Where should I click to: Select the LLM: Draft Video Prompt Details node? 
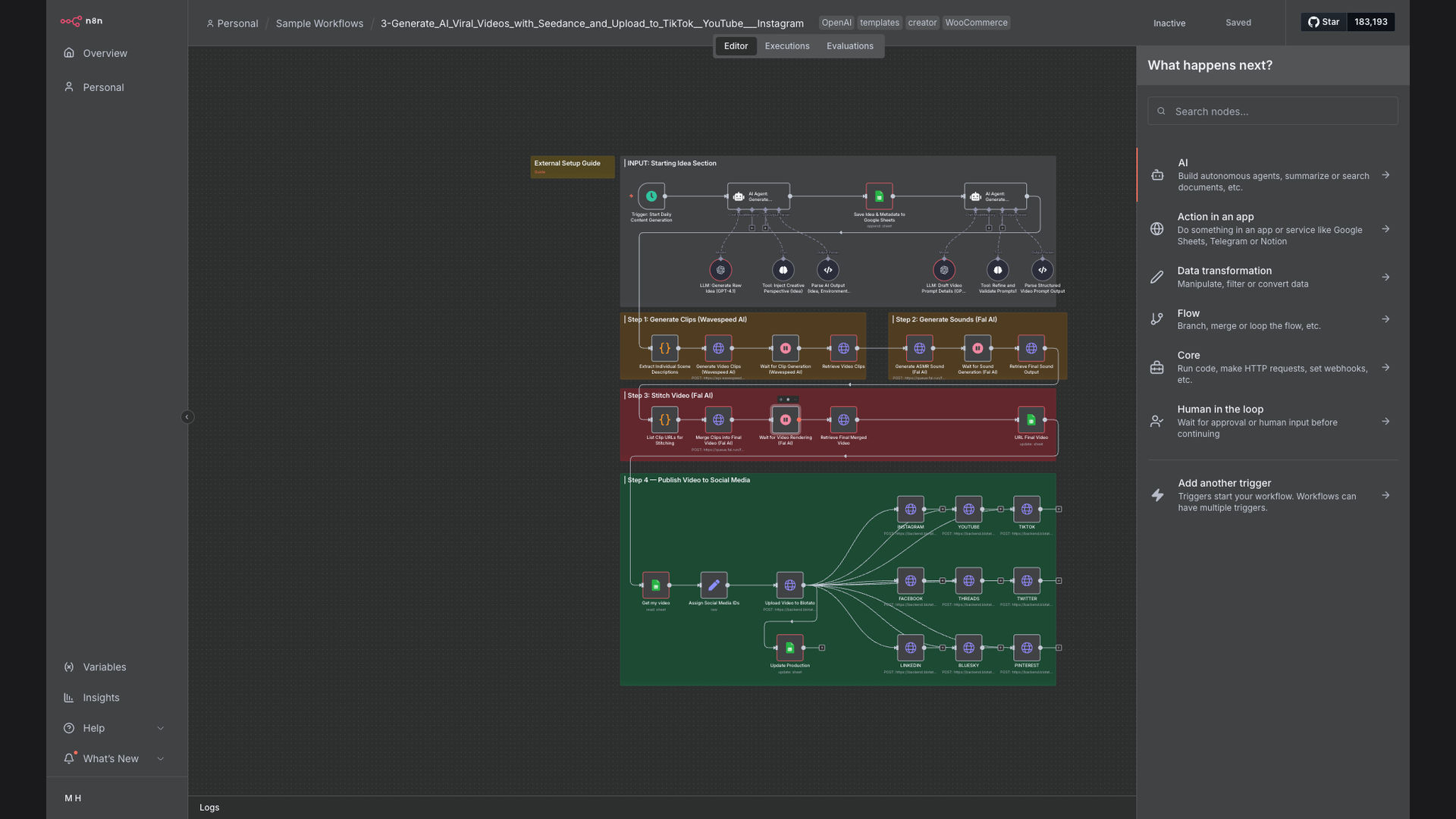pyautogui.click(x=944, y=270)
